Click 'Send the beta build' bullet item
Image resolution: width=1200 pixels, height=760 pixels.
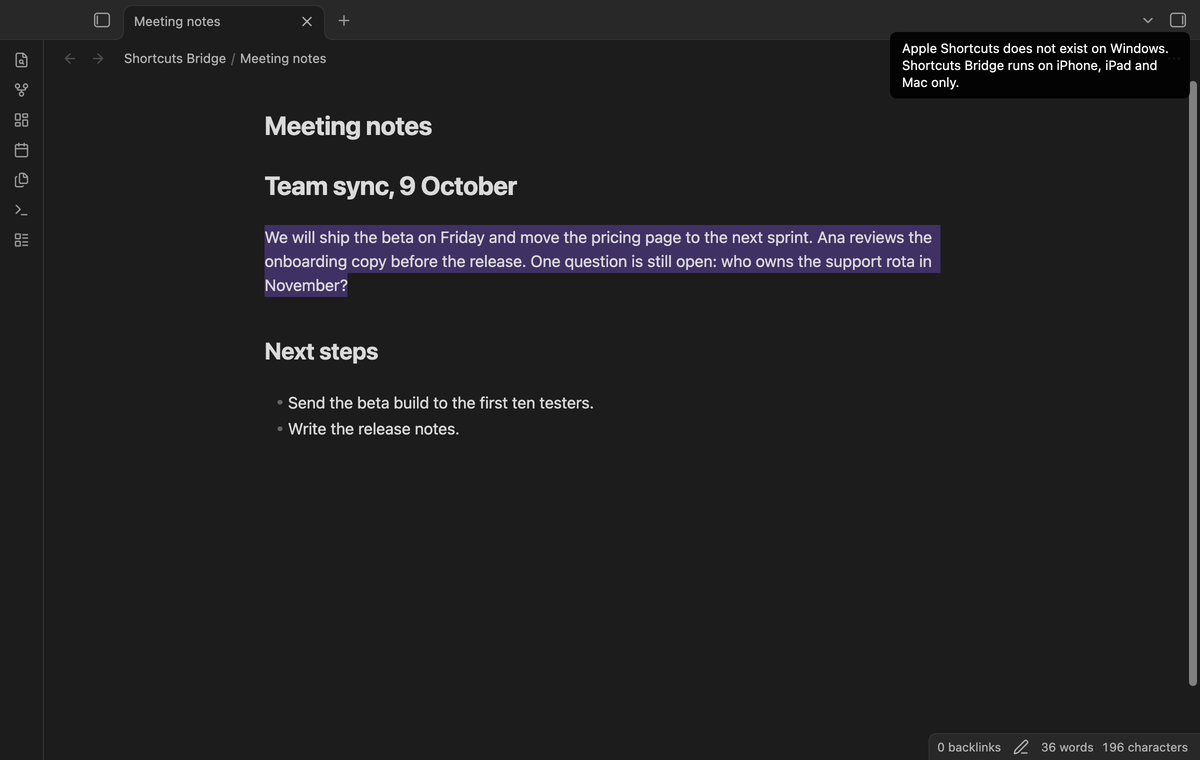[x=441, y=403]
